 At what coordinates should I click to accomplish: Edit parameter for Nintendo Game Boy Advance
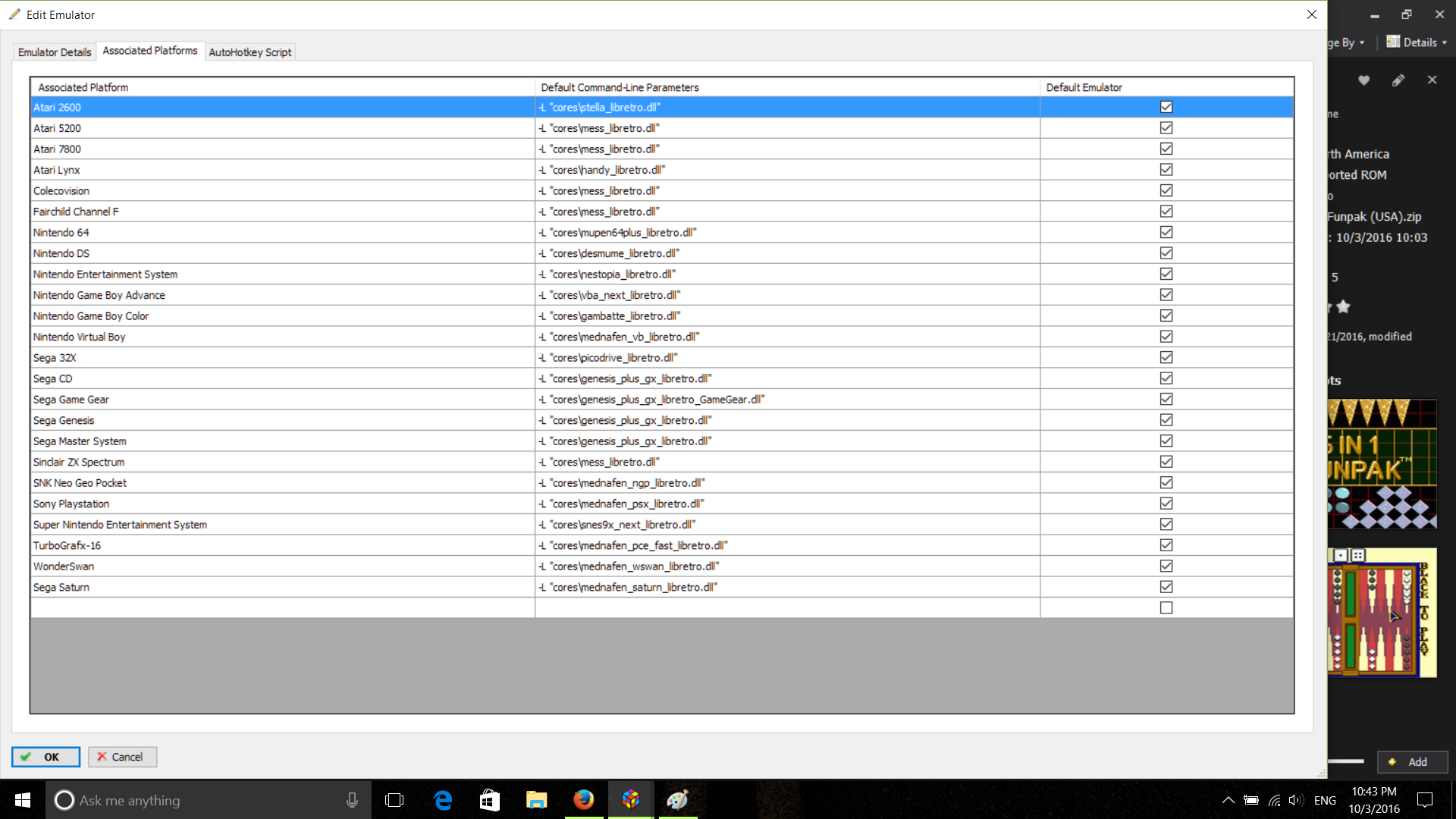[787, 295]
